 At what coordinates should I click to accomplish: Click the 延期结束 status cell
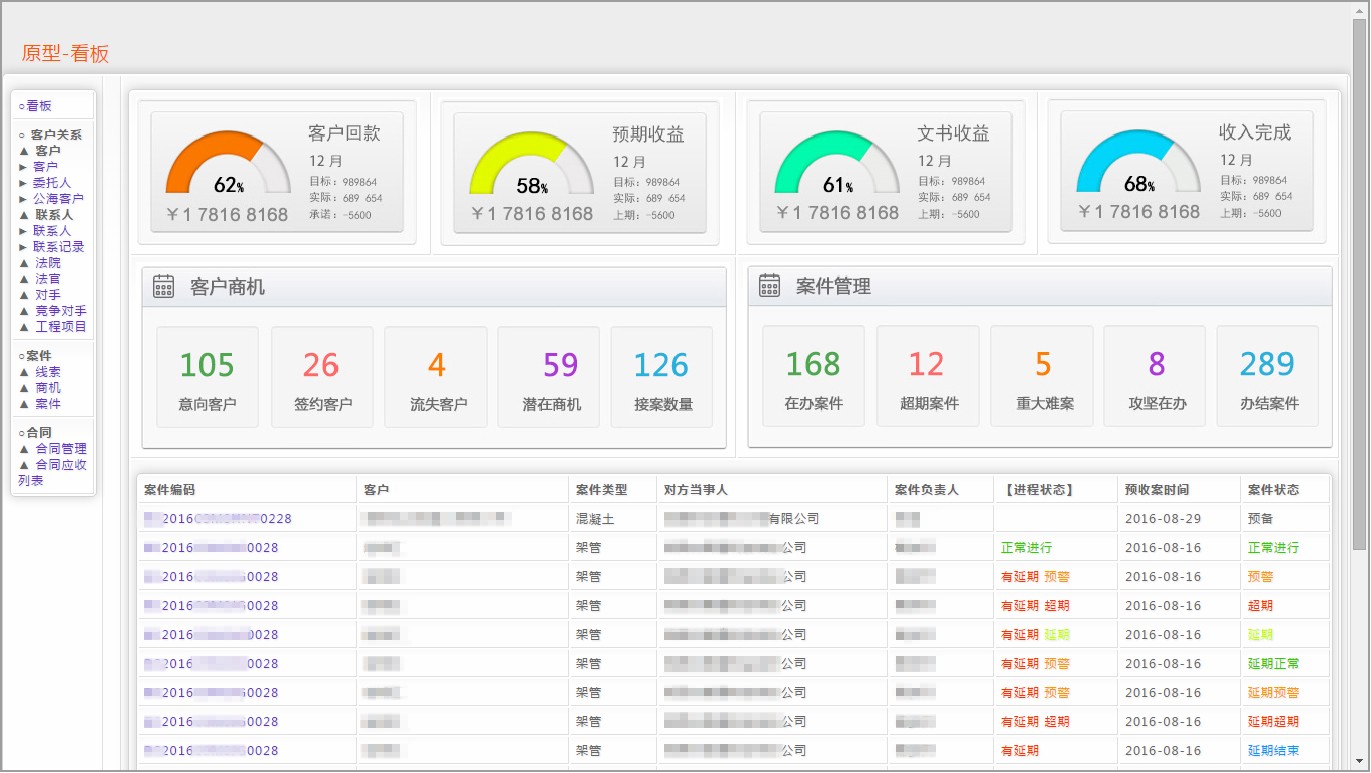tap(1274, 751)
